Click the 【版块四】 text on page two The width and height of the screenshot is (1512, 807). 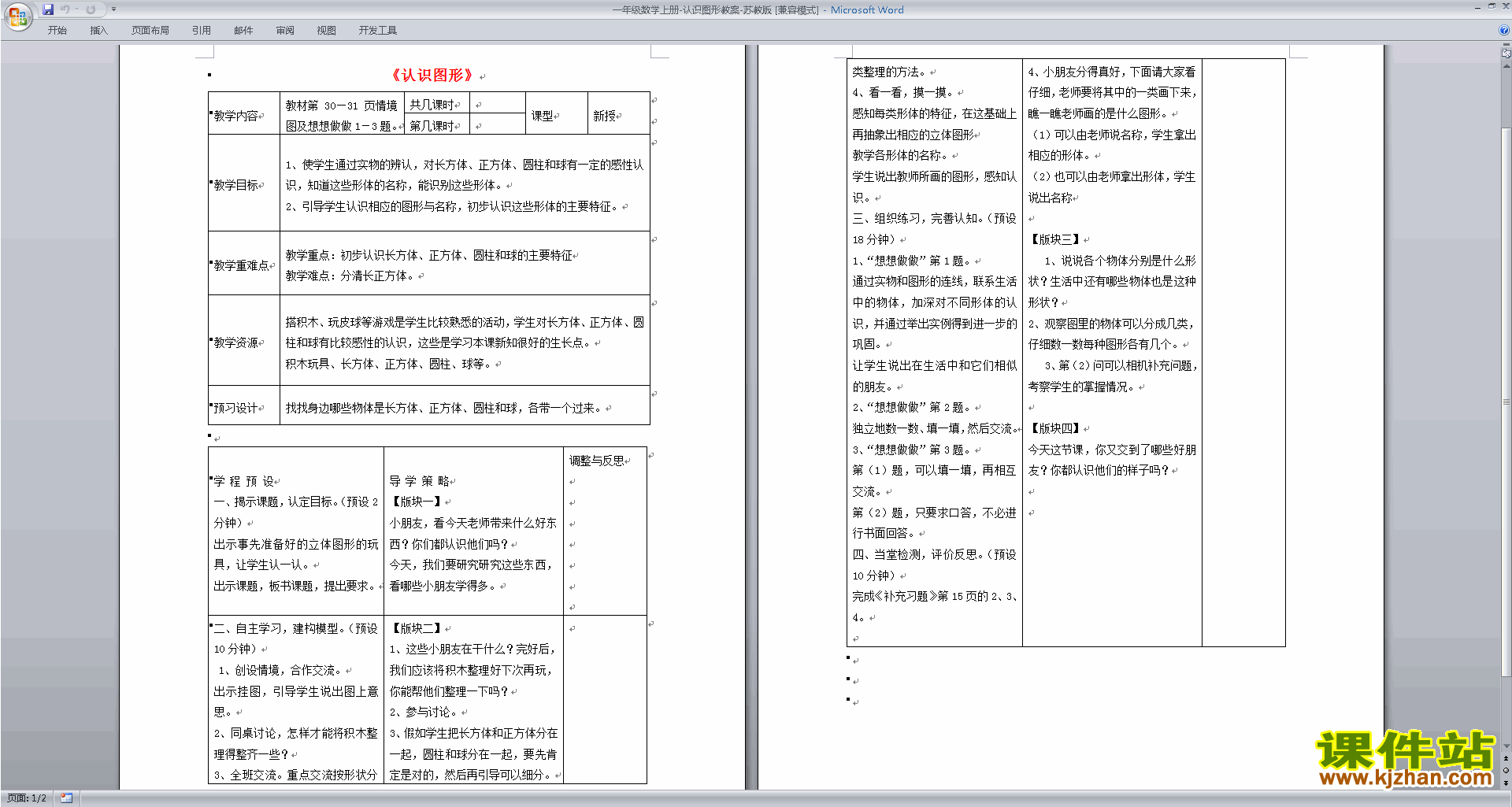pyautogui.click(x=1055, y=428)
